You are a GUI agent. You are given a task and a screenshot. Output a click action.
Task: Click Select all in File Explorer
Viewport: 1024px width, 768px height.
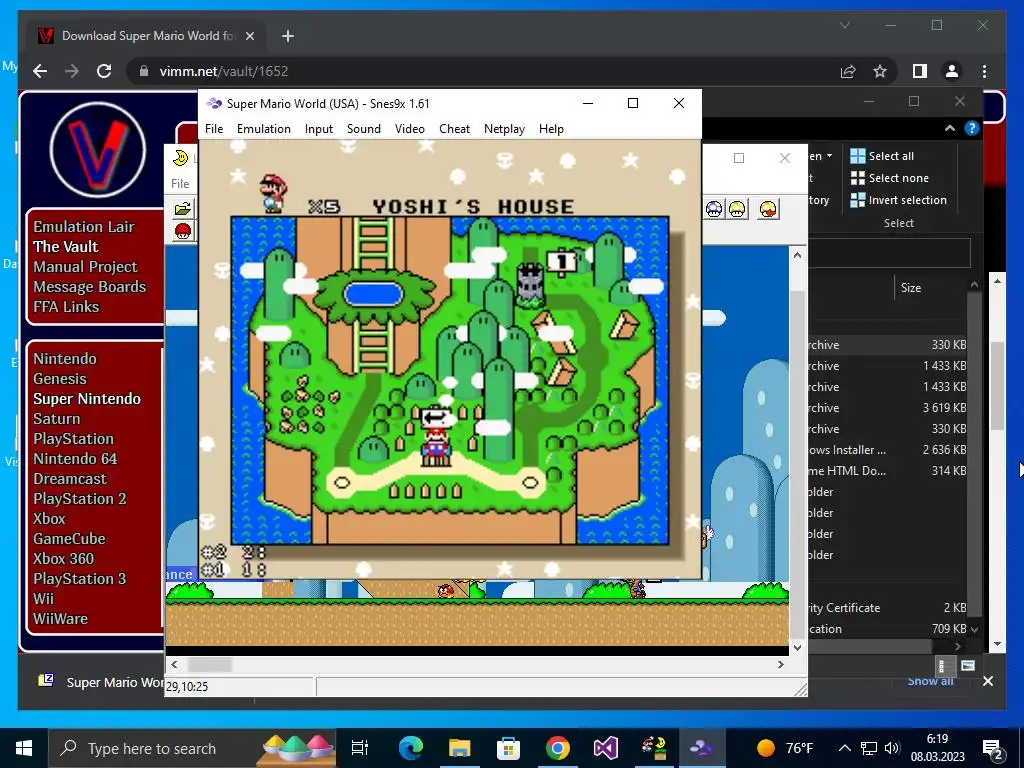tap(882, 155)
